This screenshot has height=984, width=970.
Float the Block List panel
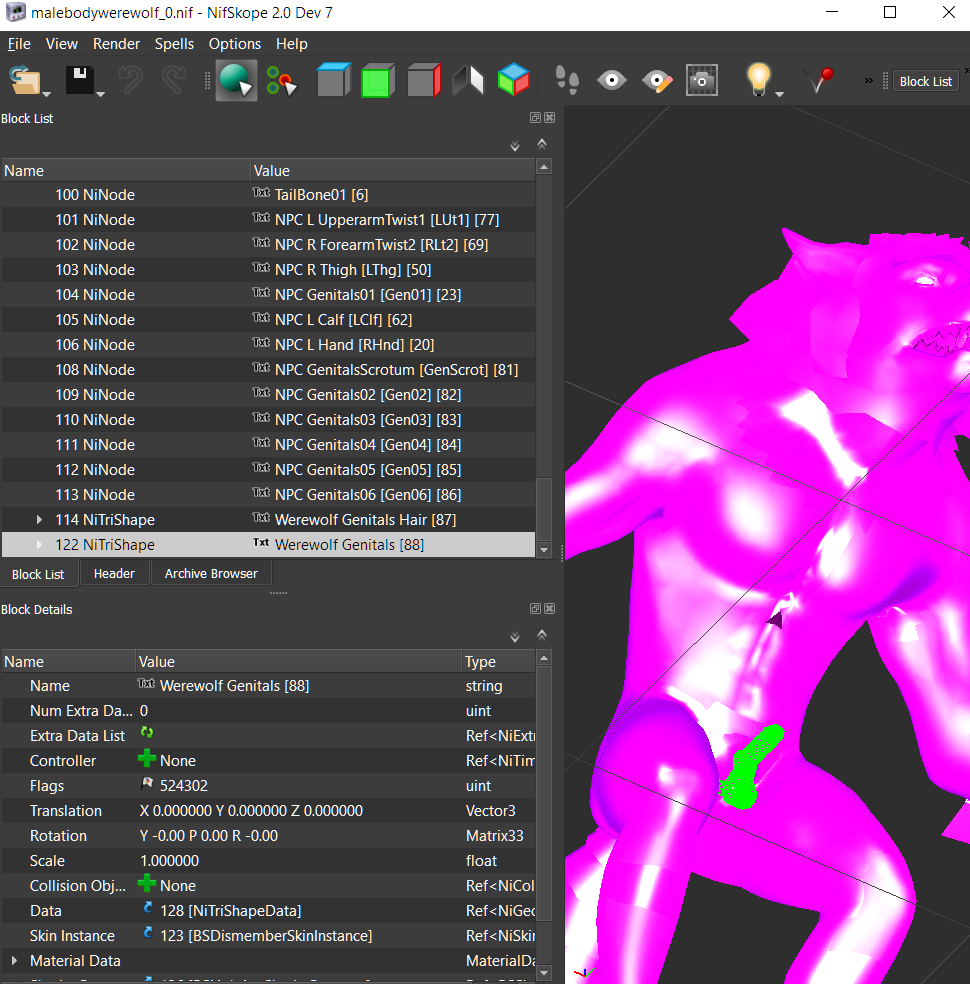[x=535, y=117]
